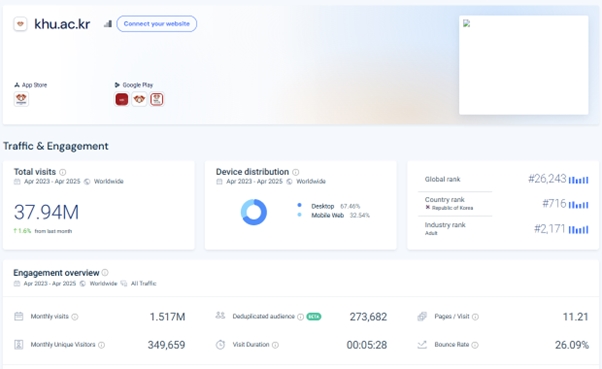Click the broken website preview thumbnail
This screenshot has height=369, width=602.
(524, 65)
